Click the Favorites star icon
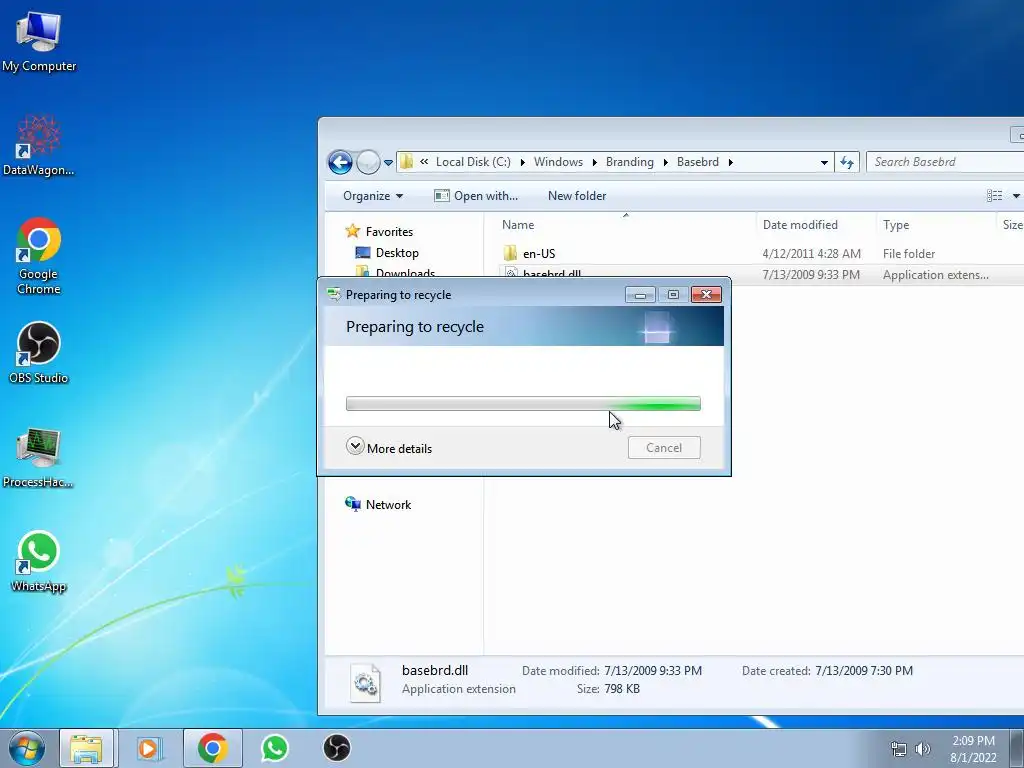1024x768 pixels. (x=353, y=231)
